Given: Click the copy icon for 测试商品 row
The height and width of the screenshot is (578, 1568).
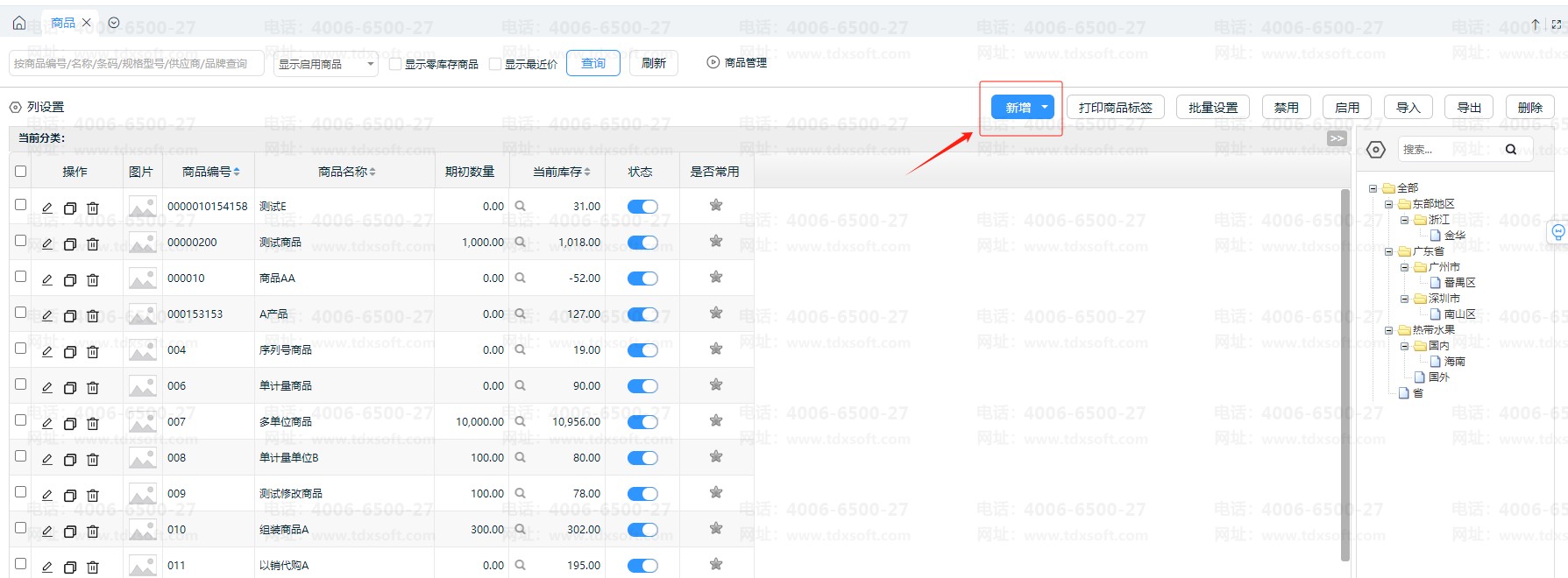Looking at the screenshot, I should pos(70,243).
